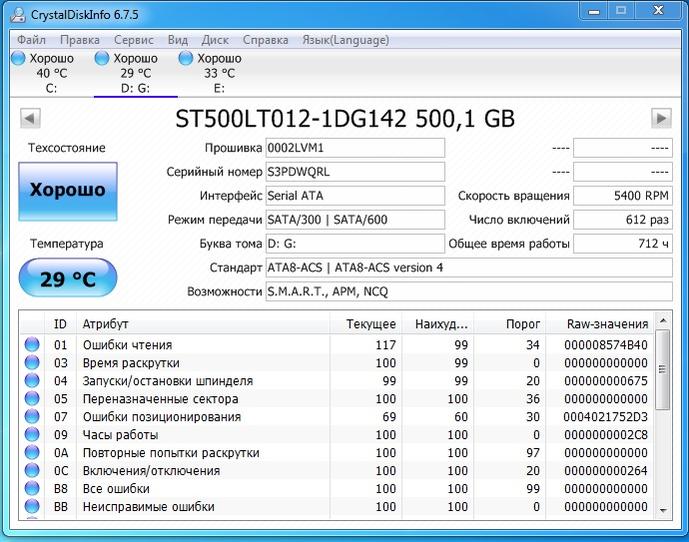Viewport: 689px width, 542px height.
Task: Select the Часы работы attribute text
Action: (120, 435)
